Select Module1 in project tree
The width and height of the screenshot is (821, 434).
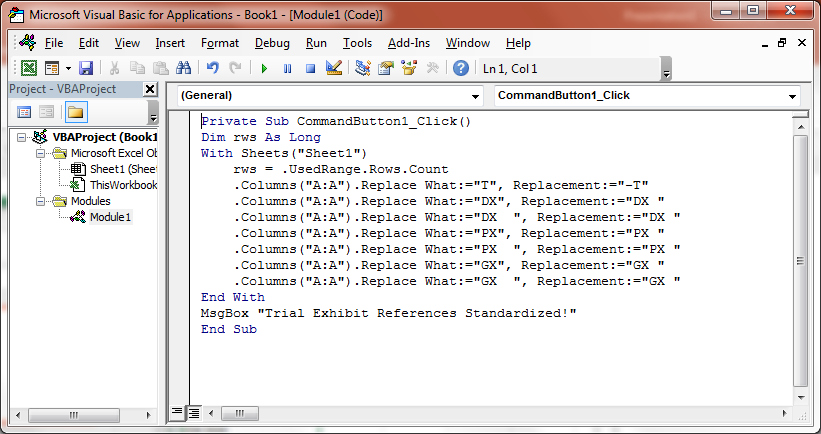110,217
